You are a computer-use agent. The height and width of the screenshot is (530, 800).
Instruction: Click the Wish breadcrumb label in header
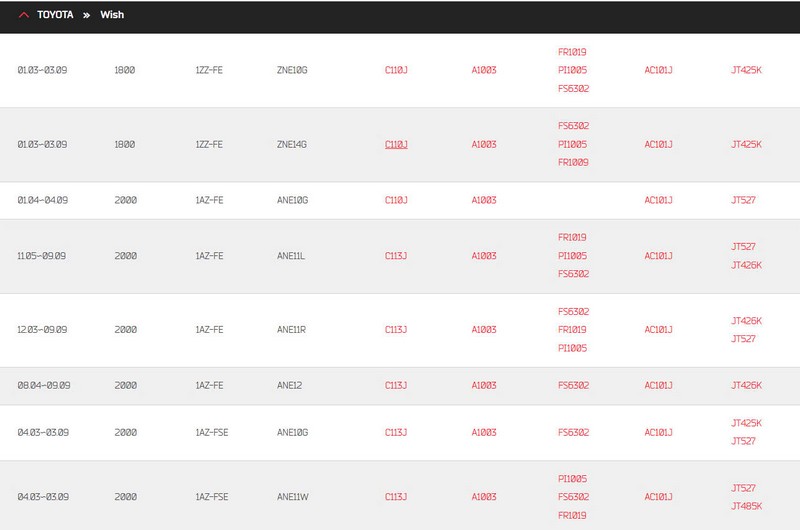coord(112,16)
